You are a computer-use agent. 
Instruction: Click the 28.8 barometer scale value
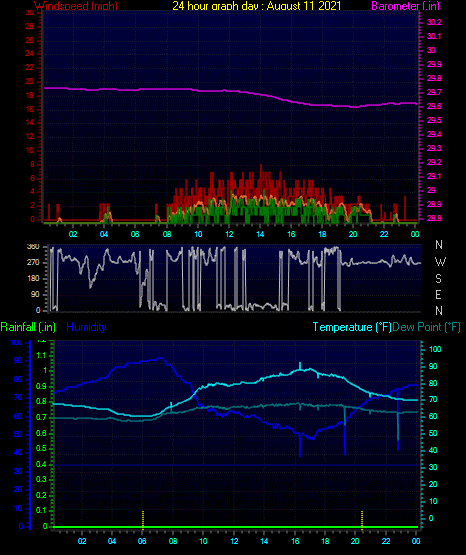(x=434, y=218)
